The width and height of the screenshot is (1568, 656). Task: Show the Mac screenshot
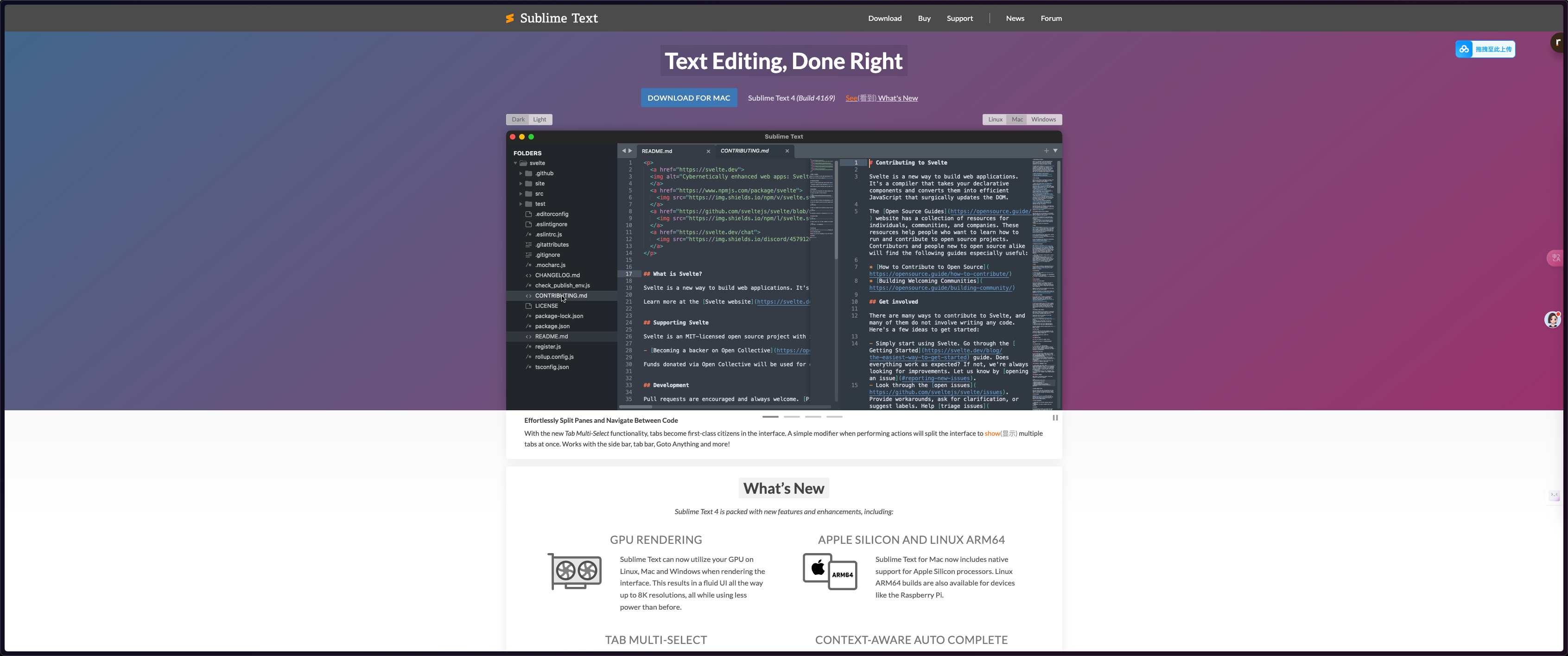[x=1017, y=120]
